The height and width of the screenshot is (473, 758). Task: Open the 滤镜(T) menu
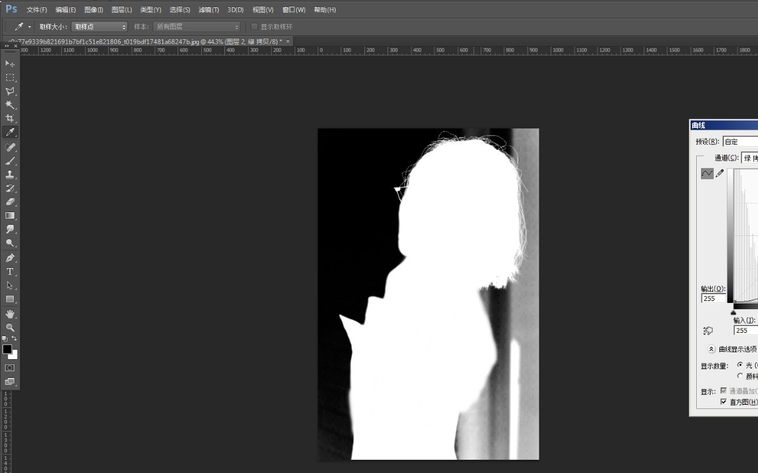pos(207,10)
